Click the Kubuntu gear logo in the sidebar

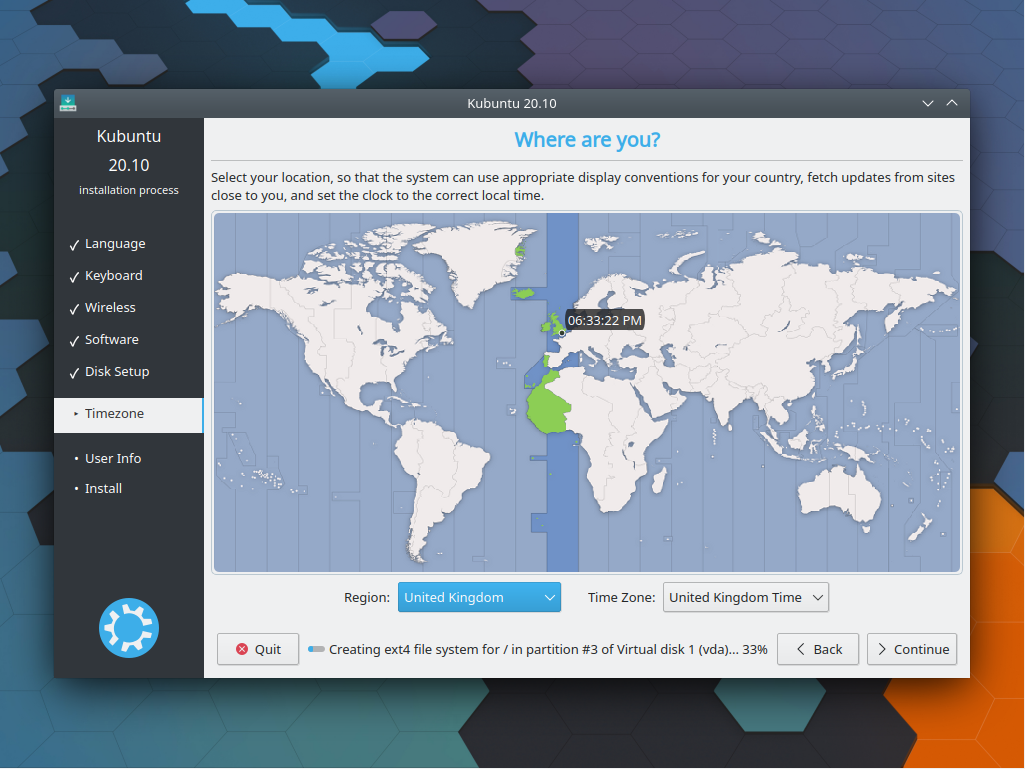point(129,628)
